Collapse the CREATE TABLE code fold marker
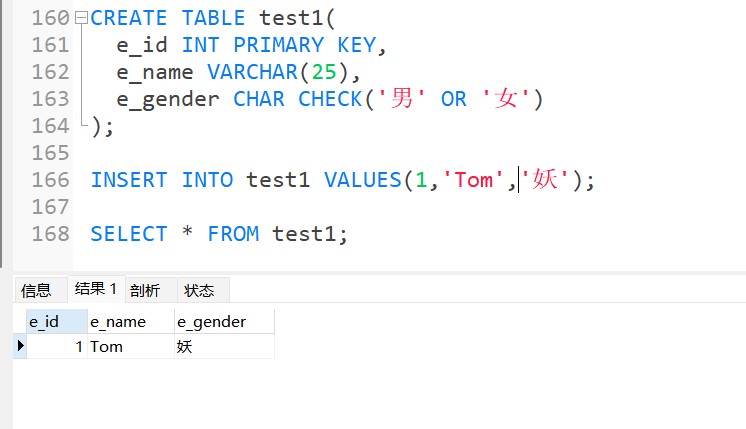 [81, 18]
